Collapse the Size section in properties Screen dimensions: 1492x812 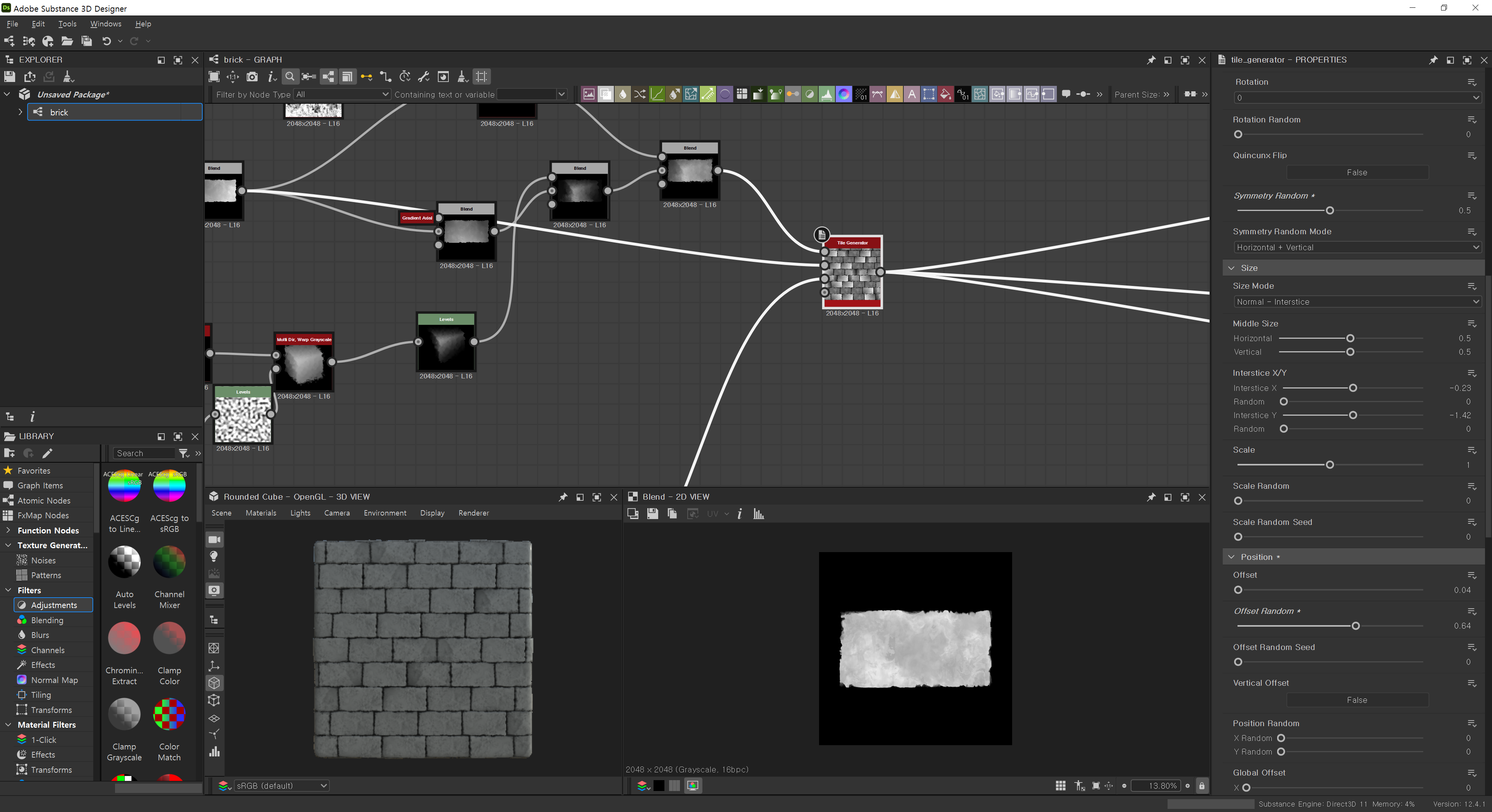click(1231, 268)
